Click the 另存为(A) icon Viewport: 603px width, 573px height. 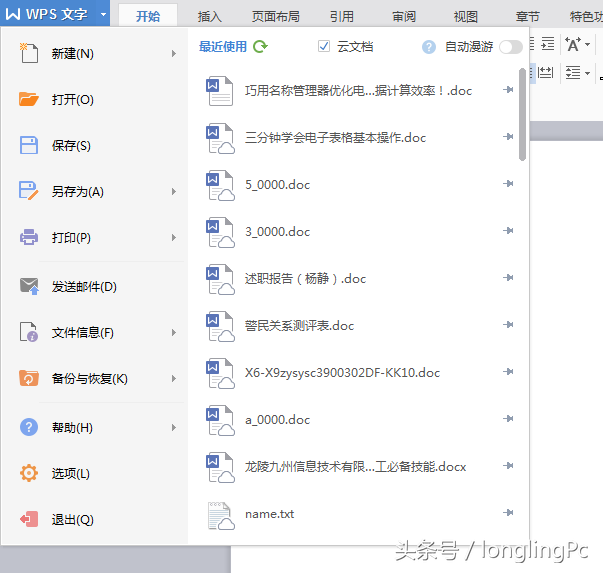(29, 191)
